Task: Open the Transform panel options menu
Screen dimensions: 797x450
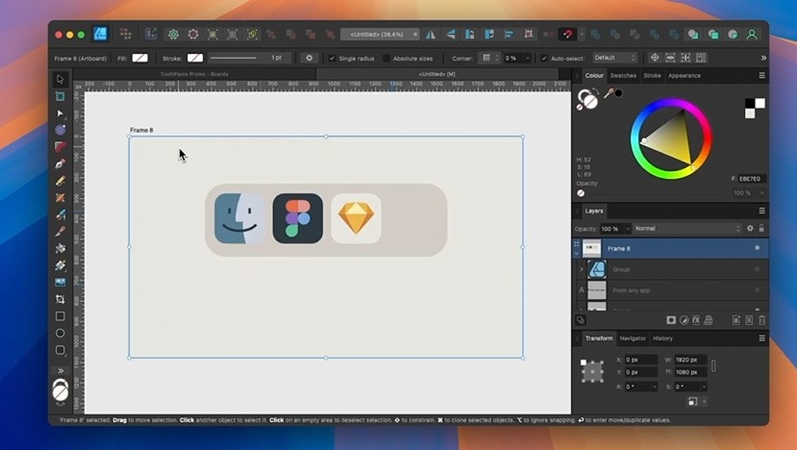Action: (x=761, y=338)
